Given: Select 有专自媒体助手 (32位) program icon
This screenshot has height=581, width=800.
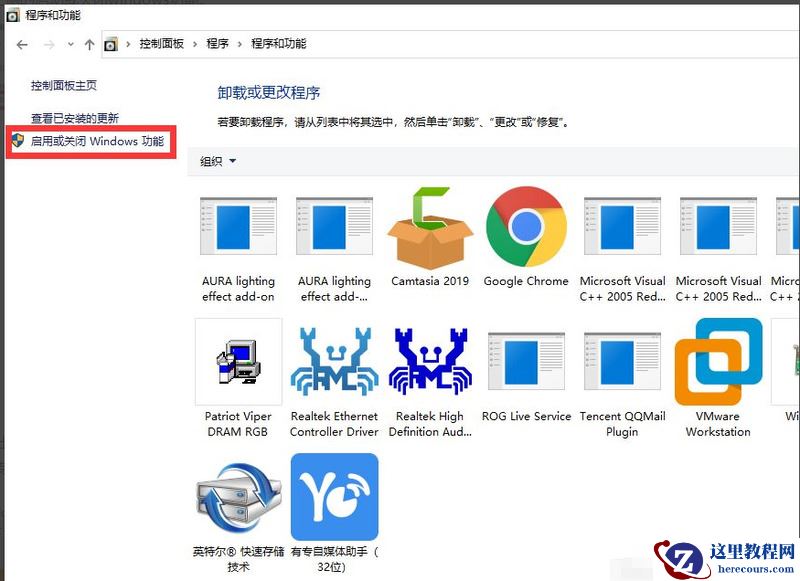Looking at the screenshot, I should 333,497.
